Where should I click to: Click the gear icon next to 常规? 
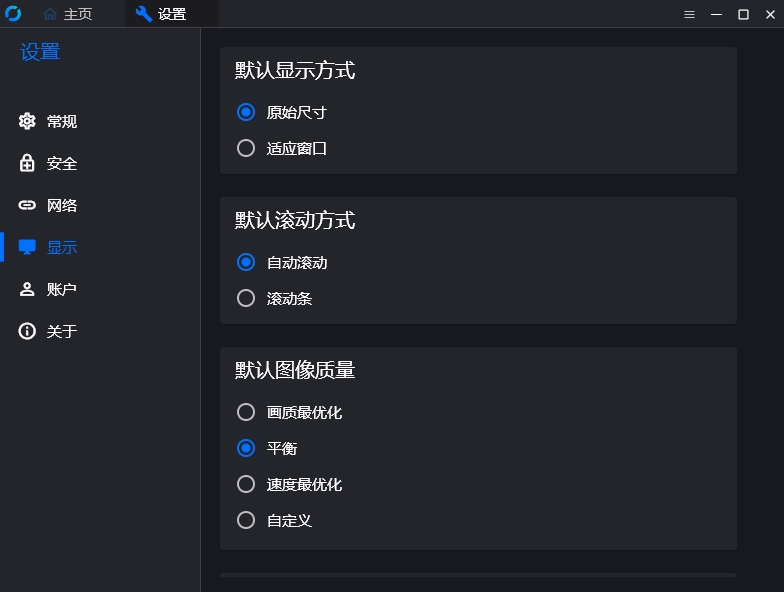(27, 121)
